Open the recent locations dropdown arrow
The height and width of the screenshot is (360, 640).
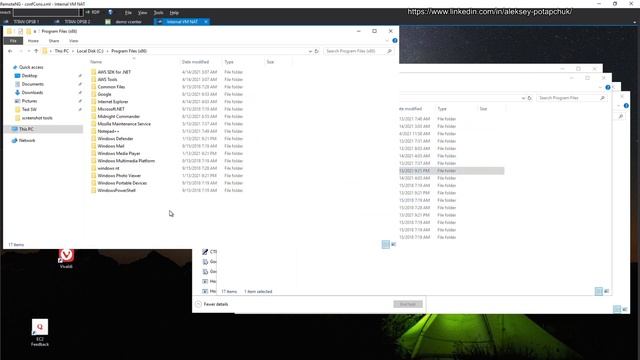coord(29,51)
